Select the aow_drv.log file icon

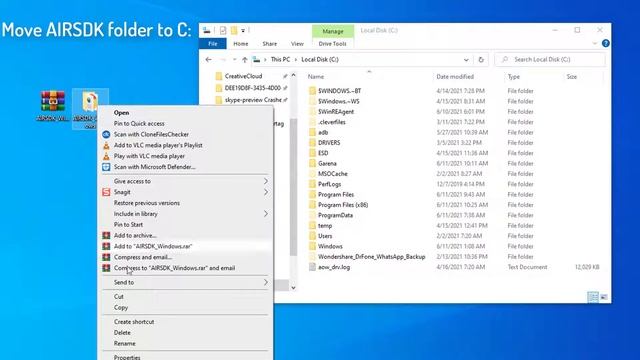(312, 267)
